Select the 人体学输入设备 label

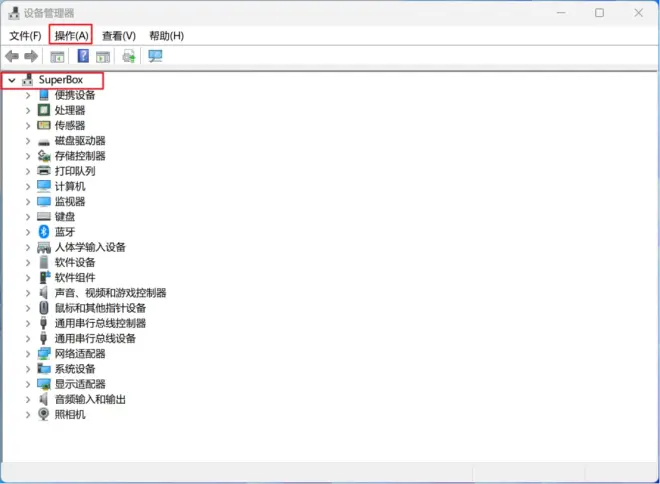coord(90,247)
